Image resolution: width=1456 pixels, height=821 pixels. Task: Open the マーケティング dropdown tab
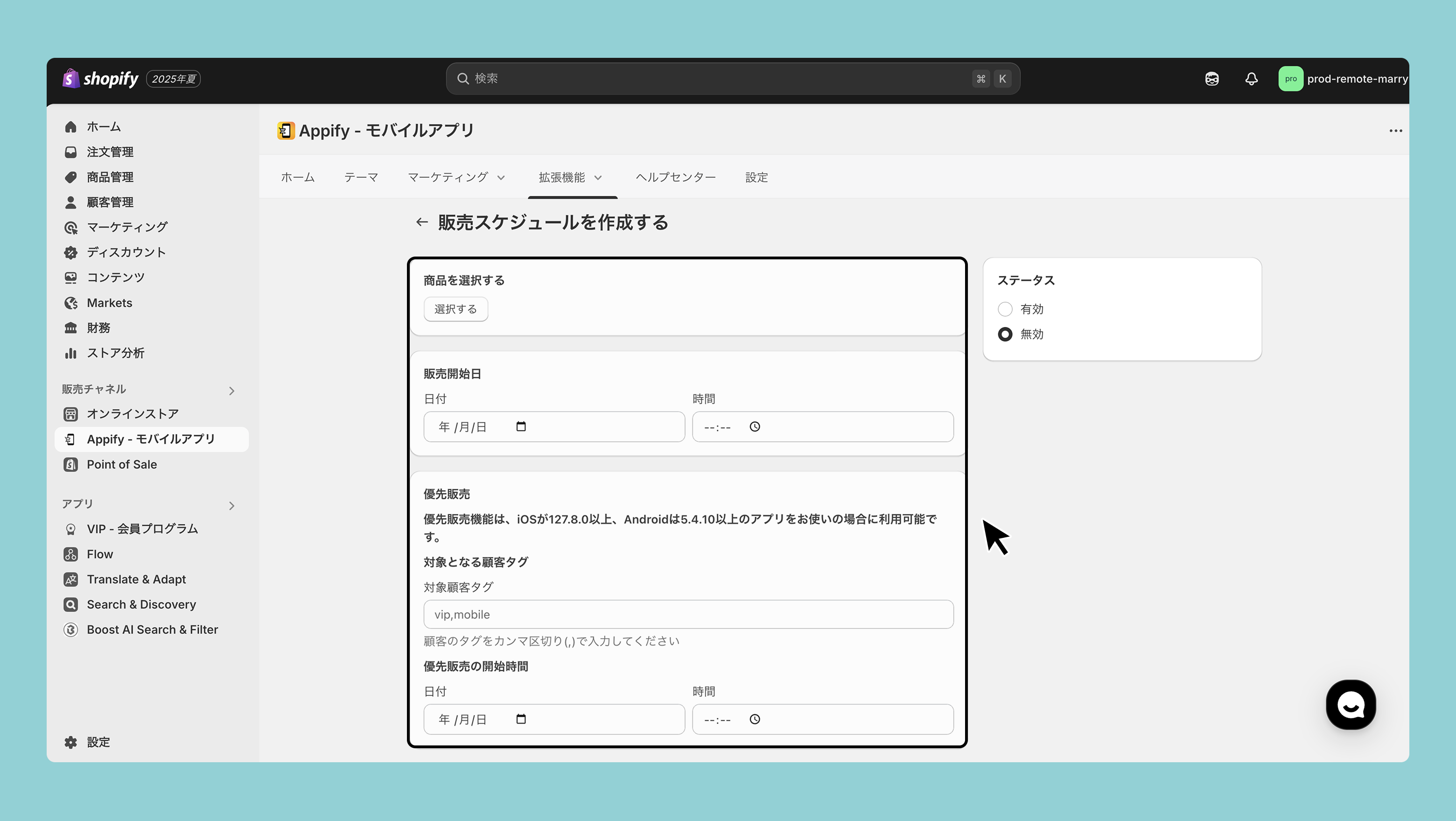[x=455, y=177]
